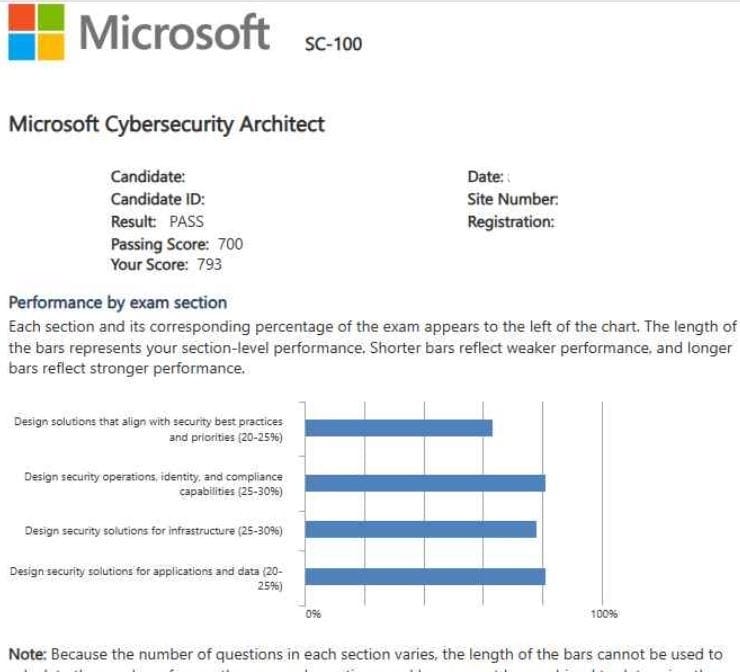Select the infrastructure security solutions bar

(x=421, y=530)
